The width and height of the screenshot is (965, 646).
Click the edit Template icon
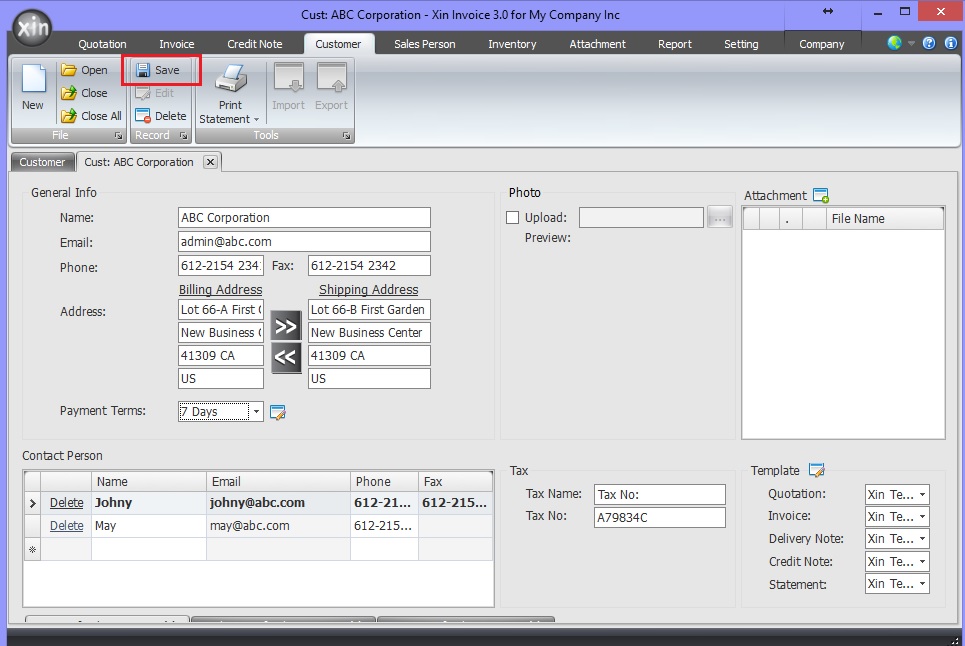click(x=816, y=471)
